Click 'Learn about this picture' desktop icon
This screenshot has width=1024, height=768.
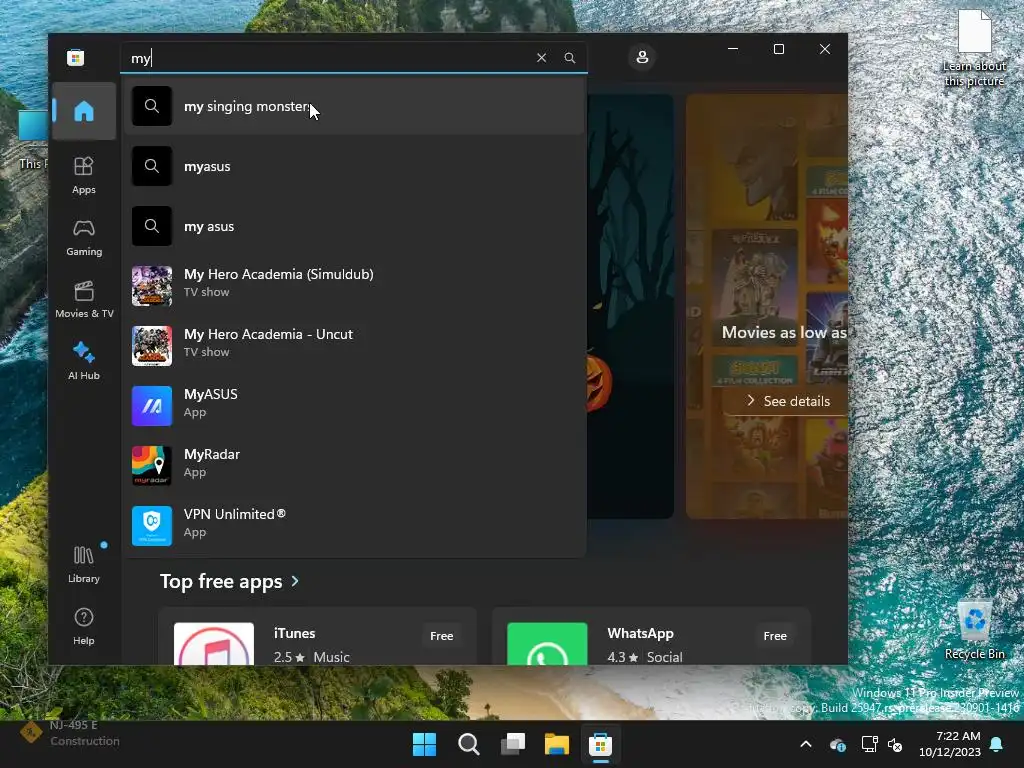tap(974, 48)
